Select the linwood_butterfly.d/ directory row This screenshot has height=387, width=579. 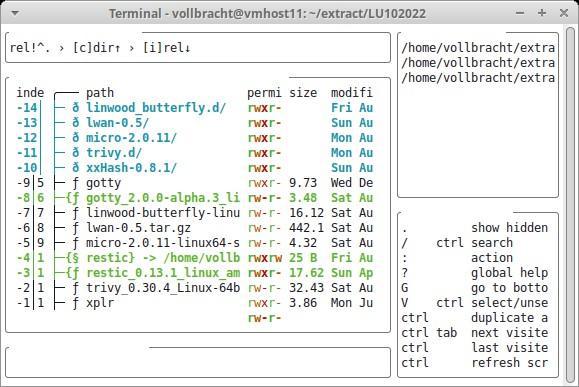pos(195,108)
